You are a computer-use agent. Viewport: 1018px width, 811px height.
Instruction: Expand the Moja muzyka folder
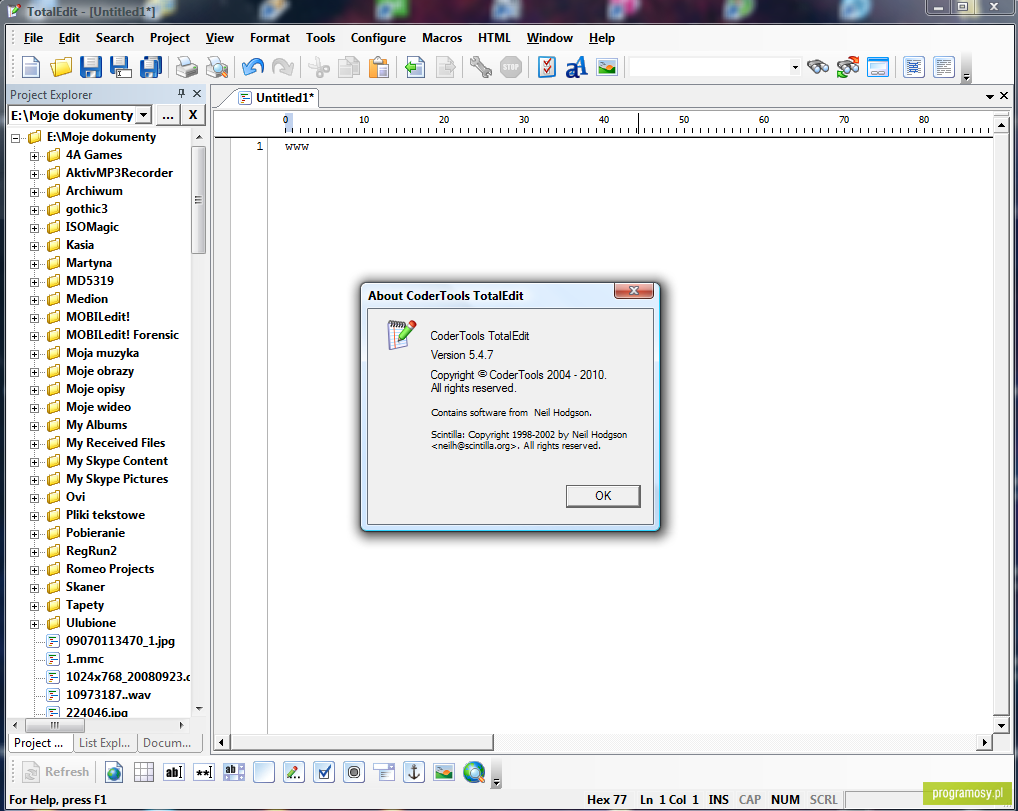(x=34, y=354)
